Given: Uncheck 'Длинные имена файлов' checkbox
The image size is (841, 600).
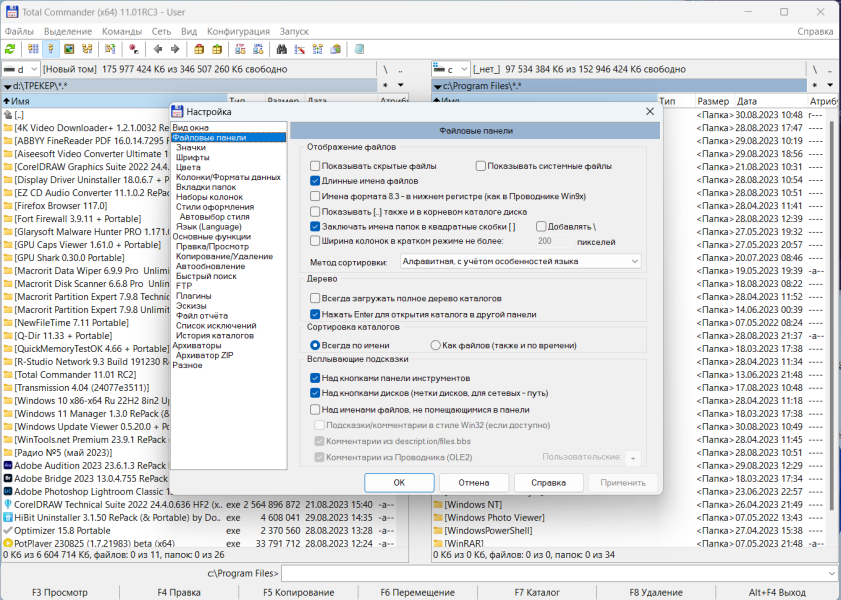Looking at the screenshot, I should tap(315, 181).
